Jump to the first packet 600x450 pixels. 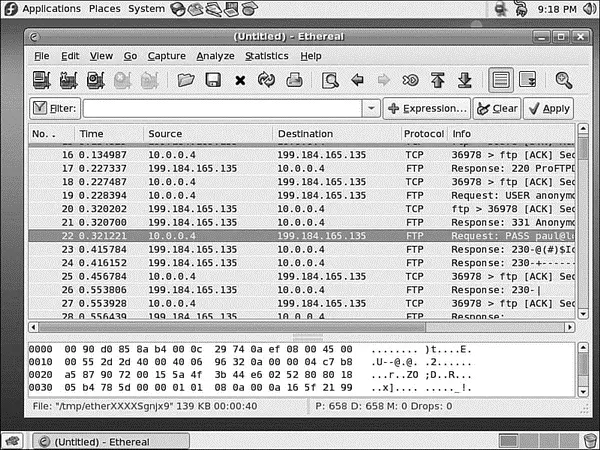pyautogui.click(x=437, y=80)
